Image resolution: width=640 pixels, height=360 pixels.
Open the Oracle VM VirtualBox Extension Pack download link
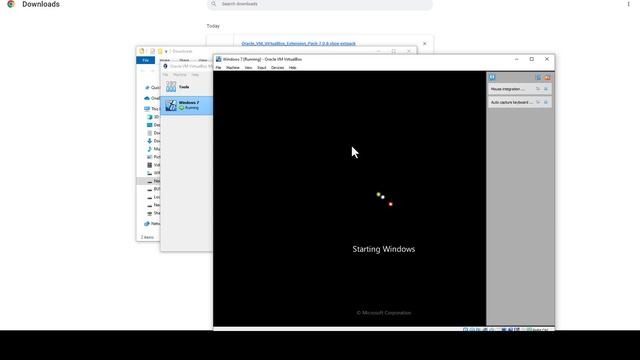(x=298, y=44)
